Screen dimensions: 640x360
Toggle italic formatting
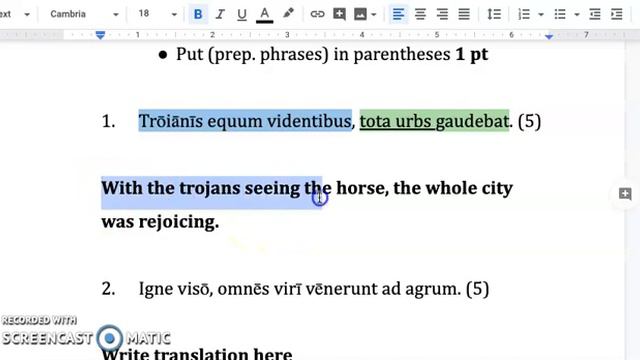click(220, 14)
